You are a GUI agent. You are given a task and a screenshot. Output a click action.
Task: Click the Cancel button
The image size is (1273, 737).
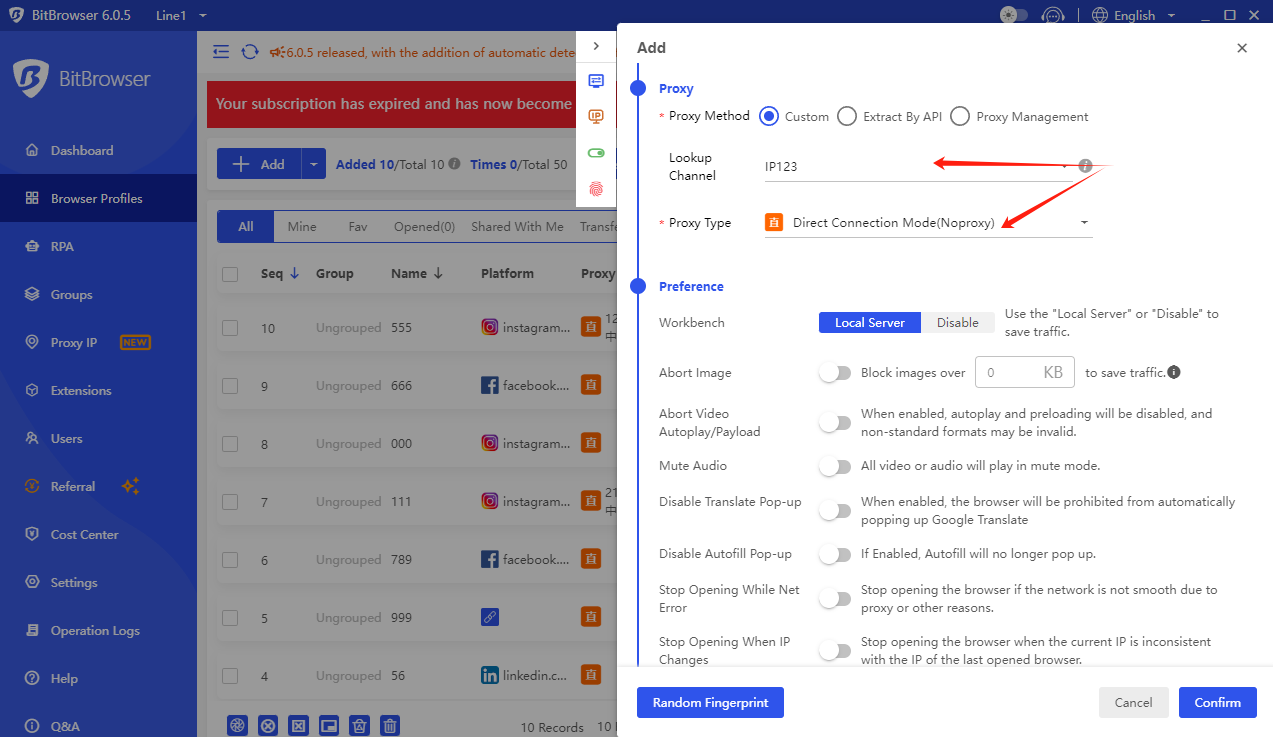point(1133,702)
